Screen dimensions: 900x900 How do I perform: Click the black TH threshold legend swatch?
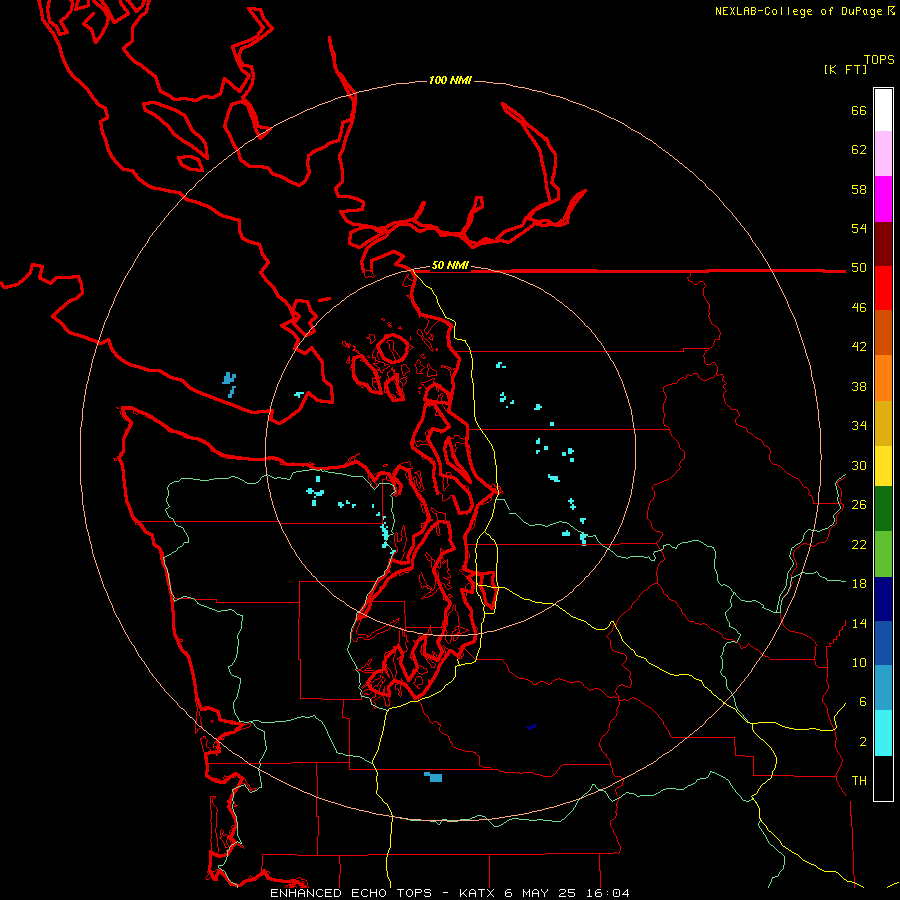point(883,778)
